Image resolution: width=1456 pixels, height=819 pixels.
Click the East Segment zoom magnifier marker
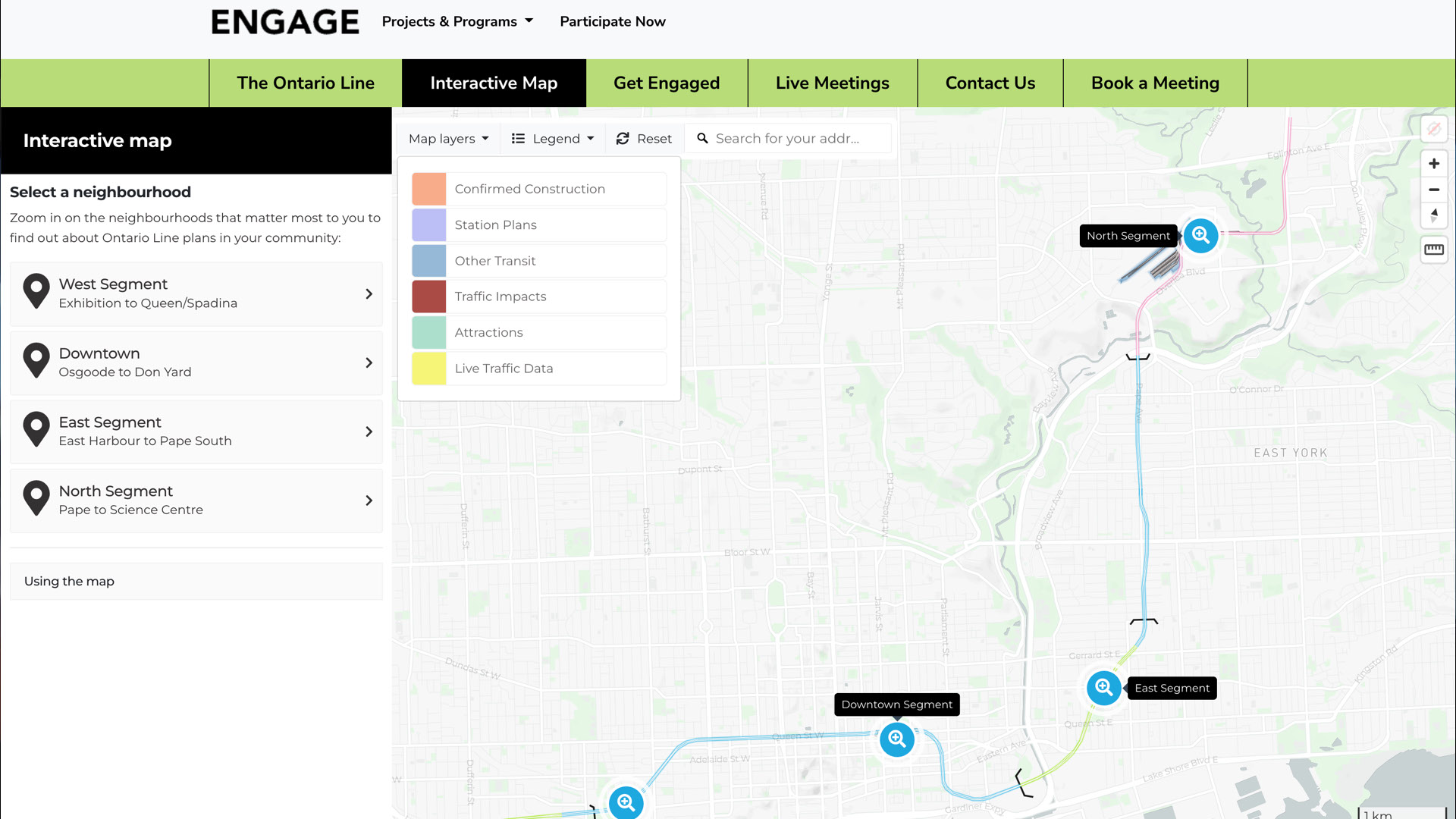click(x=1103, y=688)
